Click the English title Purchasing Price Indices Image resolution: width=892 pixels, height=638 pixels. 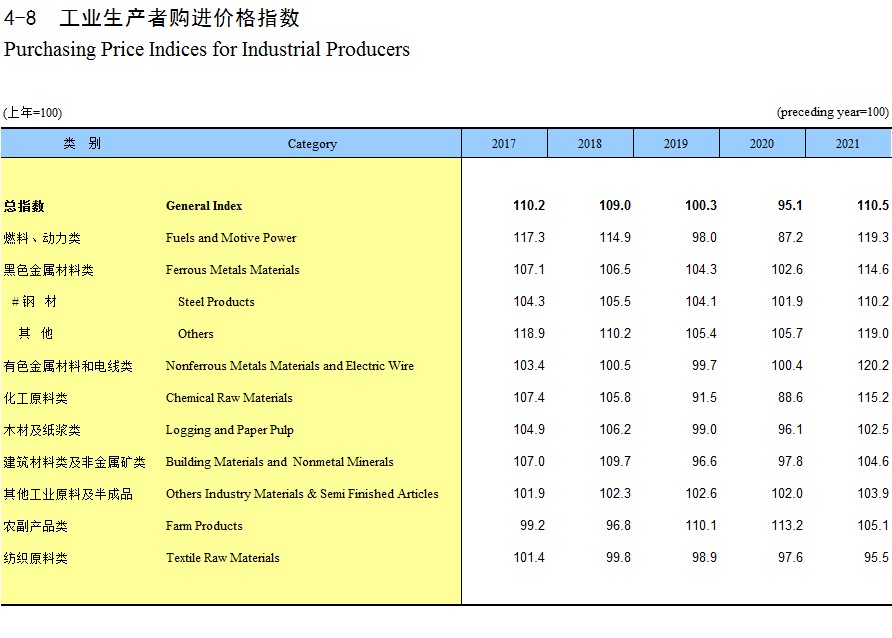207,49
